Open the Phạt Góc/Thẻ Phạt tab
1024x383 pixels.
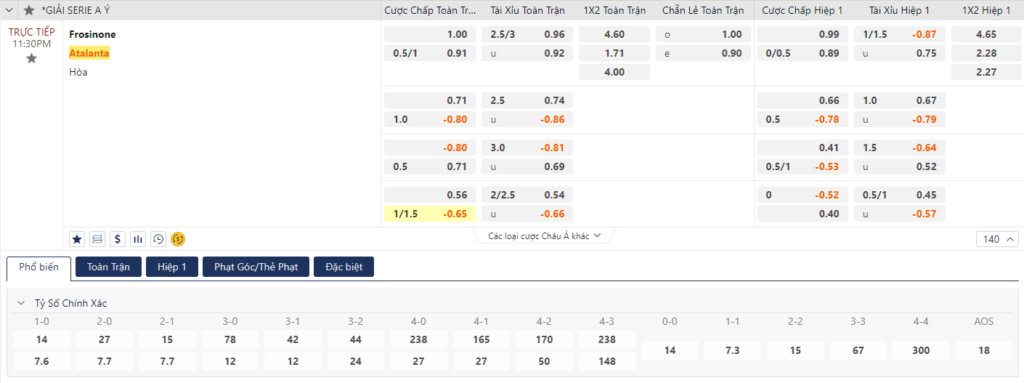click(x=255, y=267)
